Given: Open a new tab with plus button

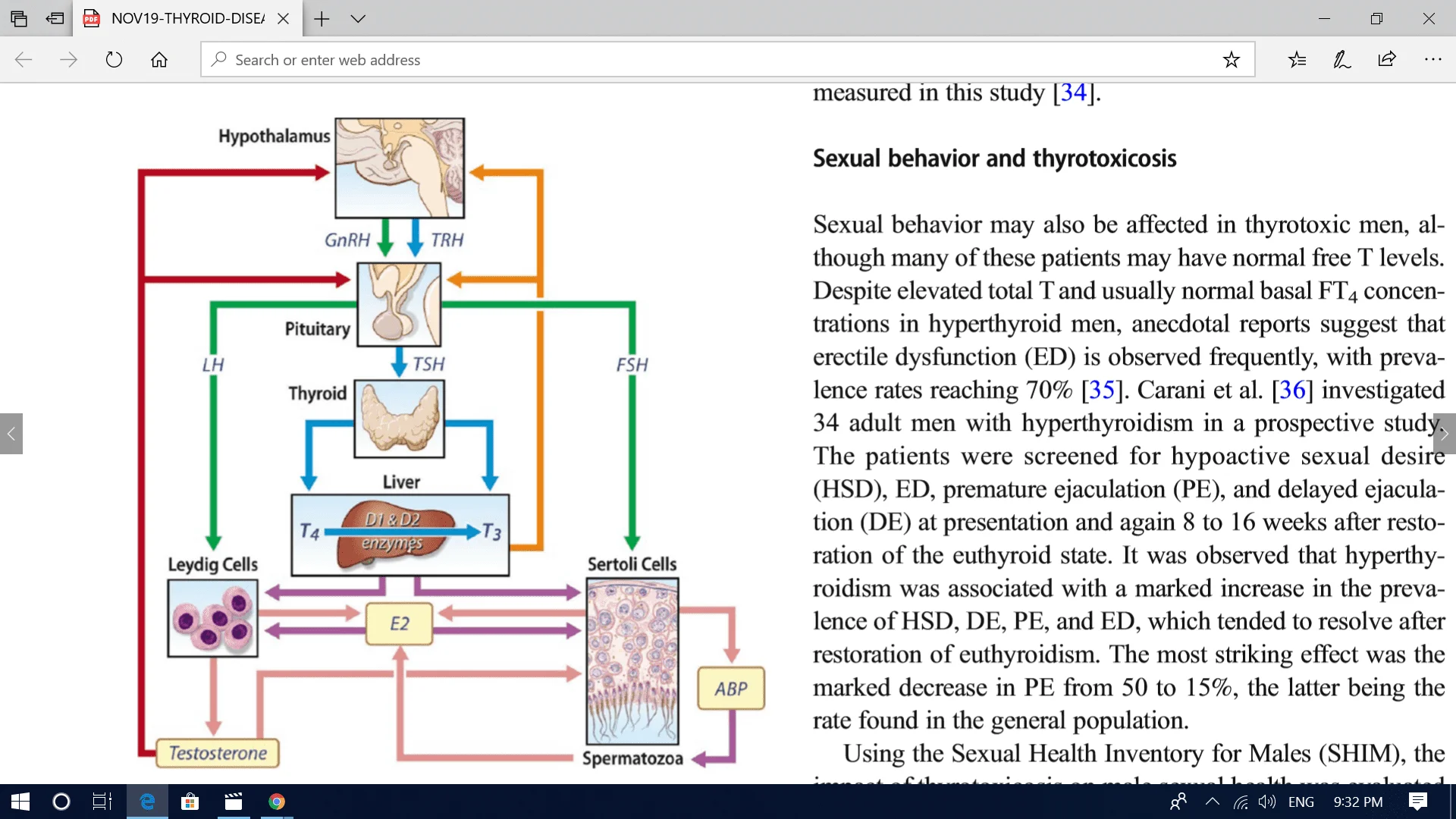Looking at the screenshot, I should pos(322,18).
